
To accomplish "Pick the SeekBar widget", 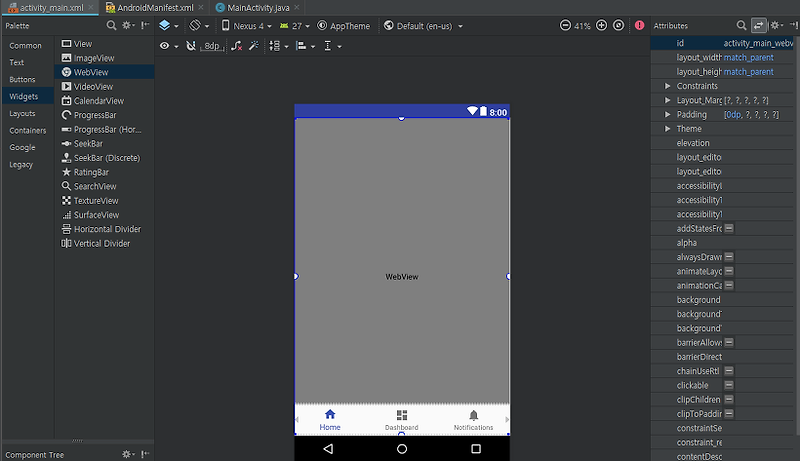I will (x=104, y=144).
